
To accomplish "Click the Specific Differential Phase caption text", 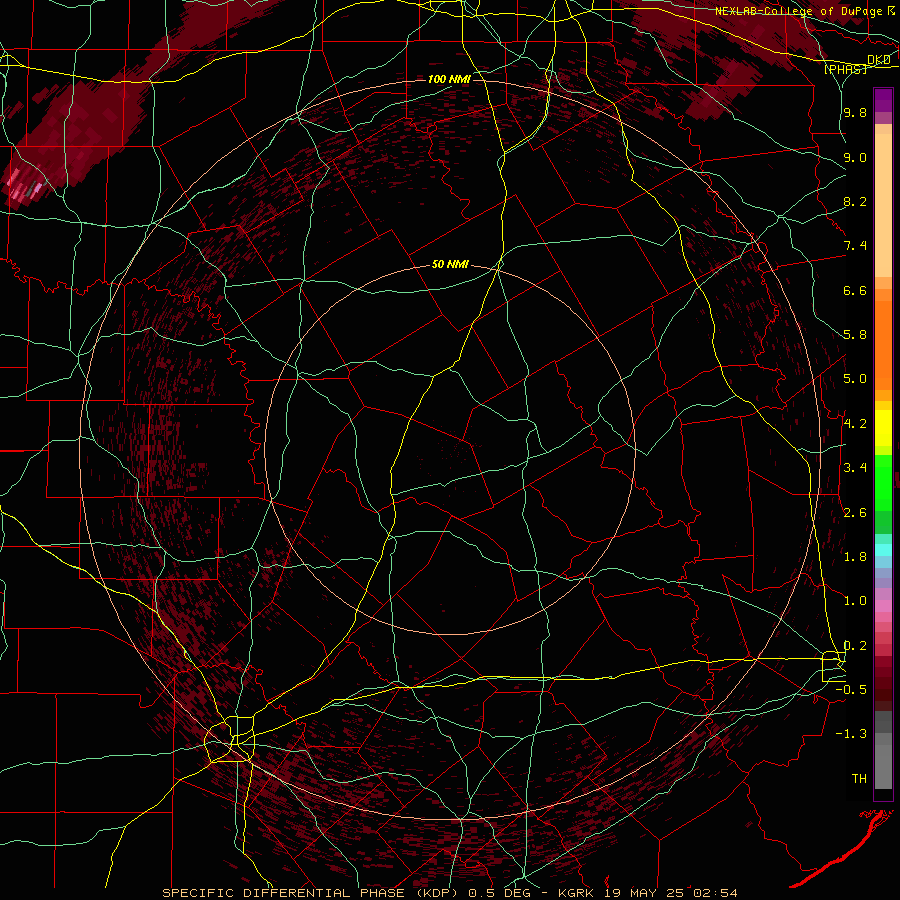I will (x=449, y=893).
